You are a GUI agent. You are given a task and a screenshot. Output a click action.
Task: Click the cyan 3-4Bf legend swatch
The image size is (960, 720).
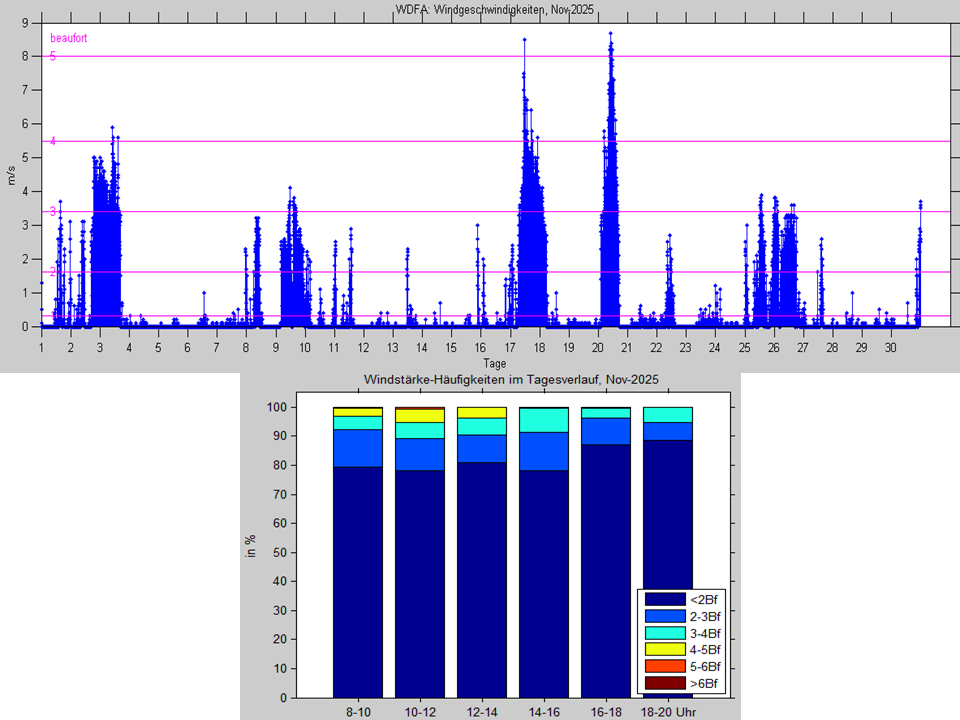(663, 633)
